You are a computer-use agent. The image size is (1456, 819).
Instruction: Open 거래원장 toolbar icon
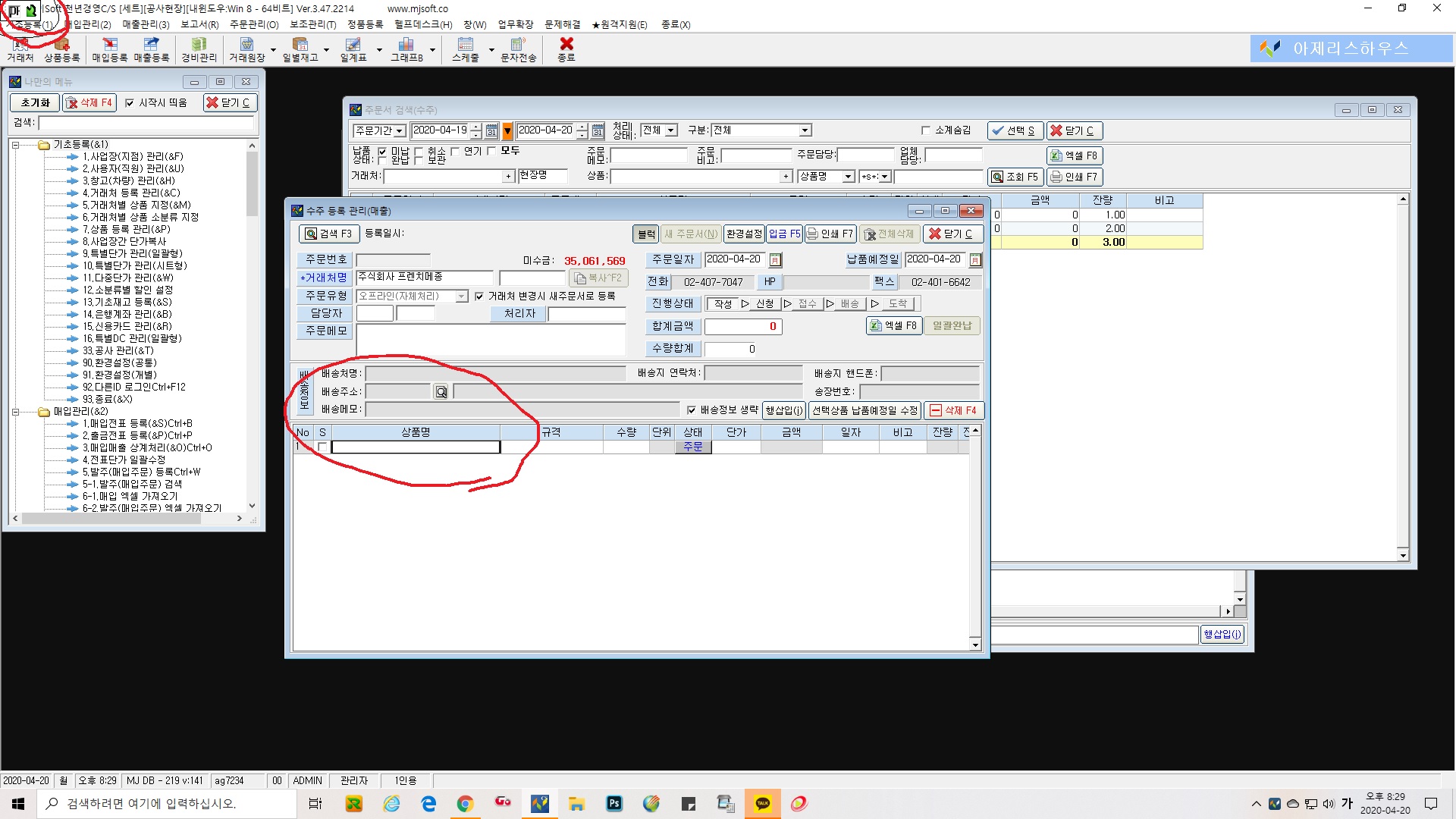pyautogui.click(x=247, y=49)
